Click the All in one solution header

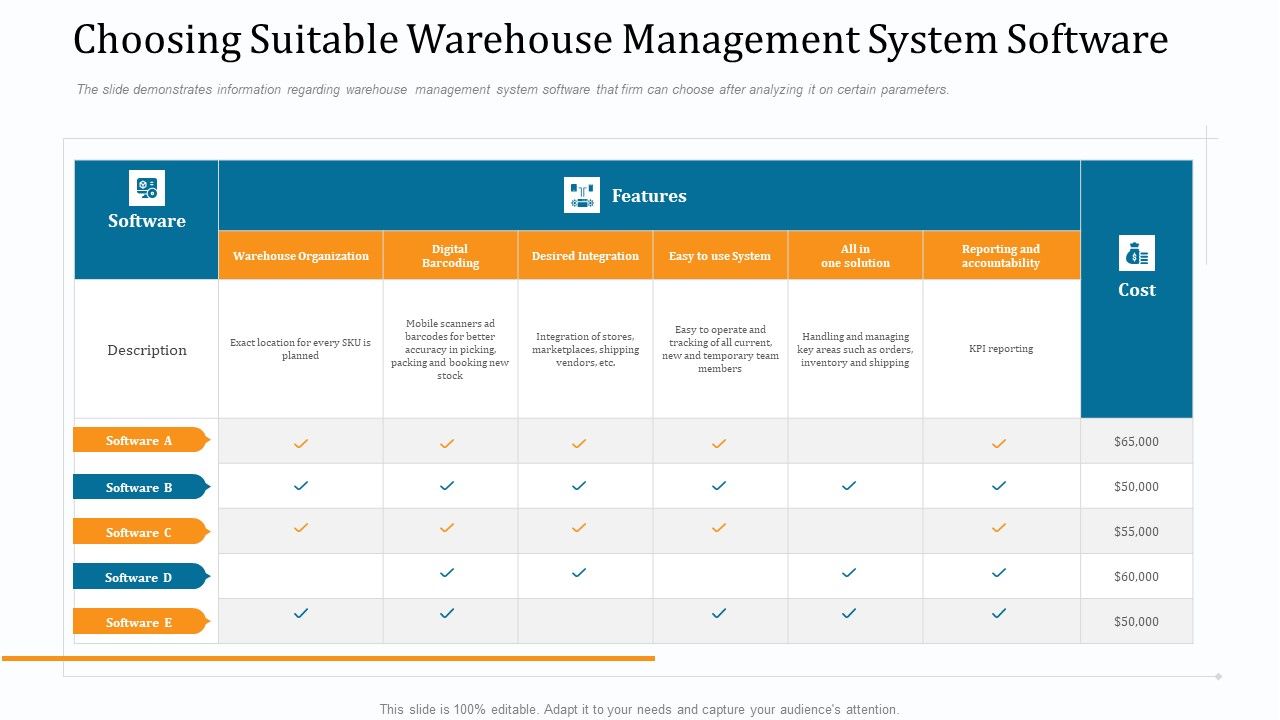[855, 256]
